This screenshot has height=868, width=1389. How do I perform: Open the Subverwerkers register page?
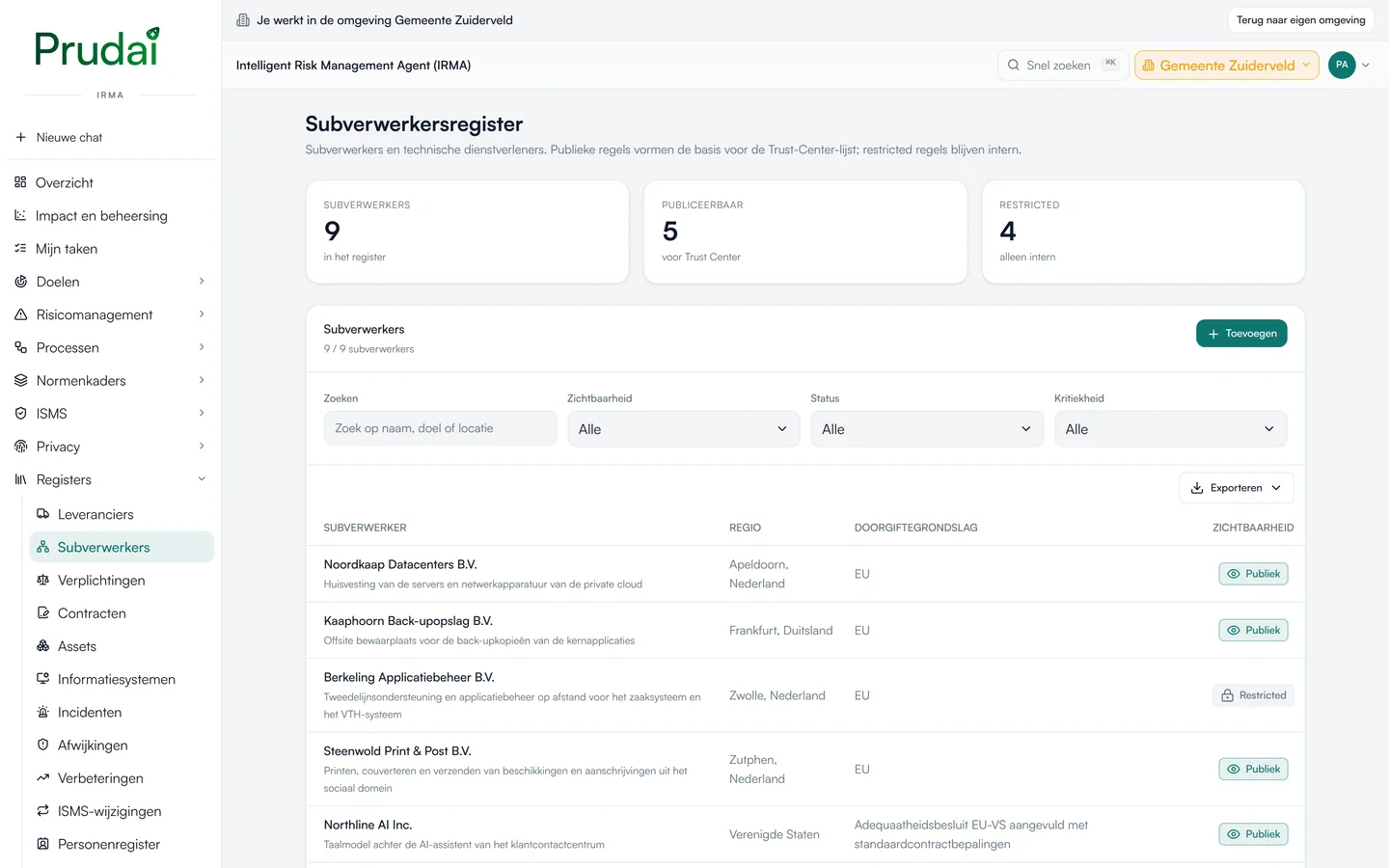tap(122, 547)
